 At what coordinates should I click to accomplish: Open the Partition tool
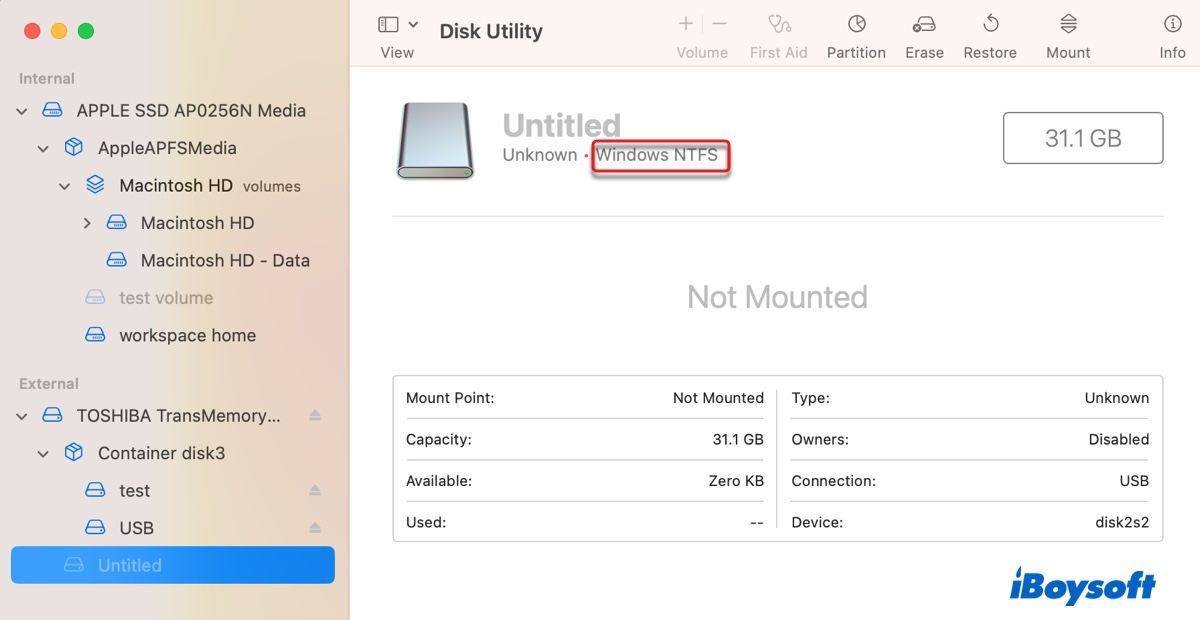[x=856, y=33]
